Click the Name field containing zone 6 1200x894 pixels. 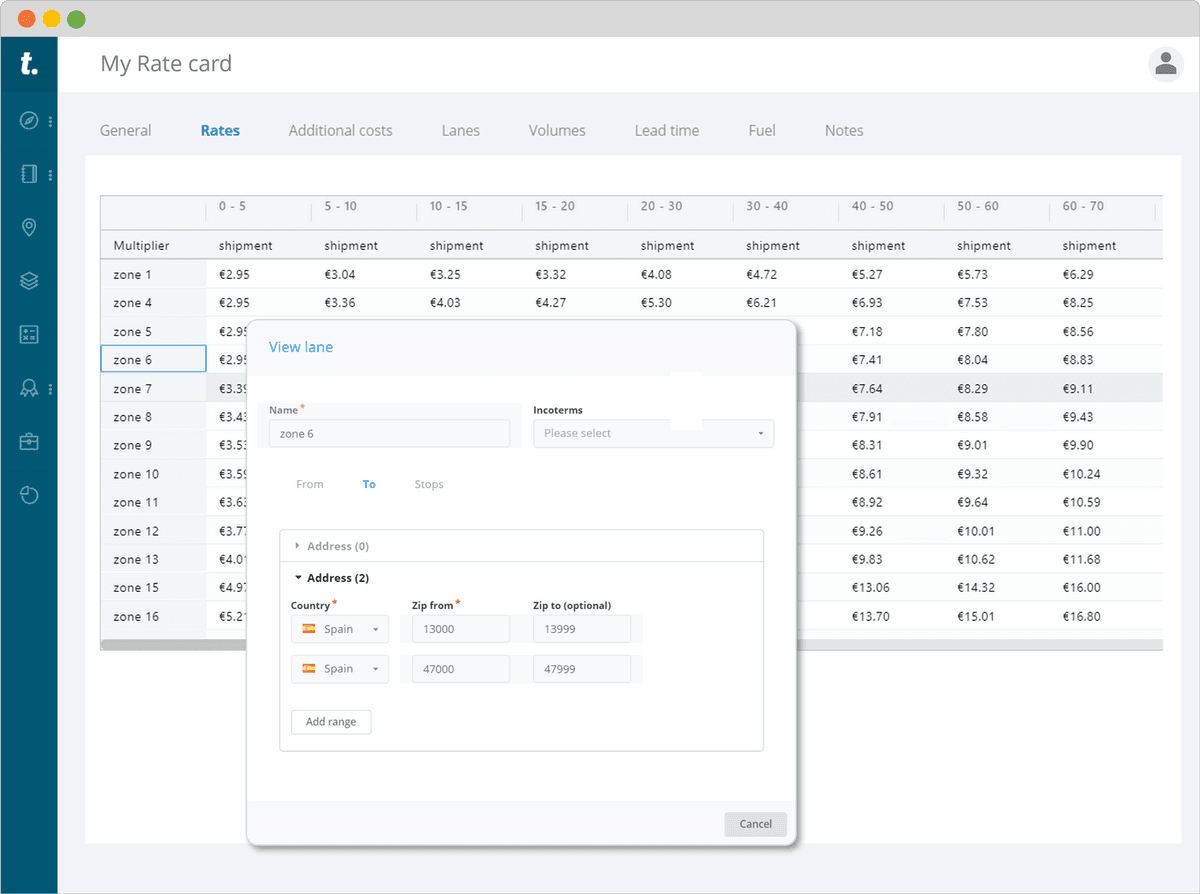point(389,433)
